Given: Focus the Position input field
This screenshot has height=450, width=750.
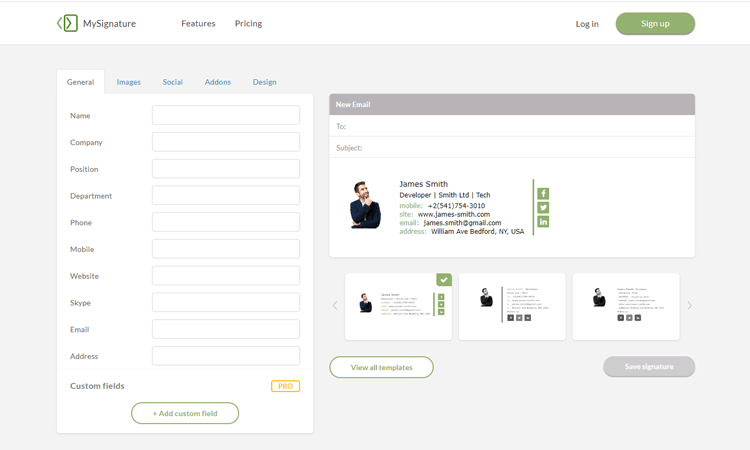Looking at the screenshot, I should tap(226, 169).
